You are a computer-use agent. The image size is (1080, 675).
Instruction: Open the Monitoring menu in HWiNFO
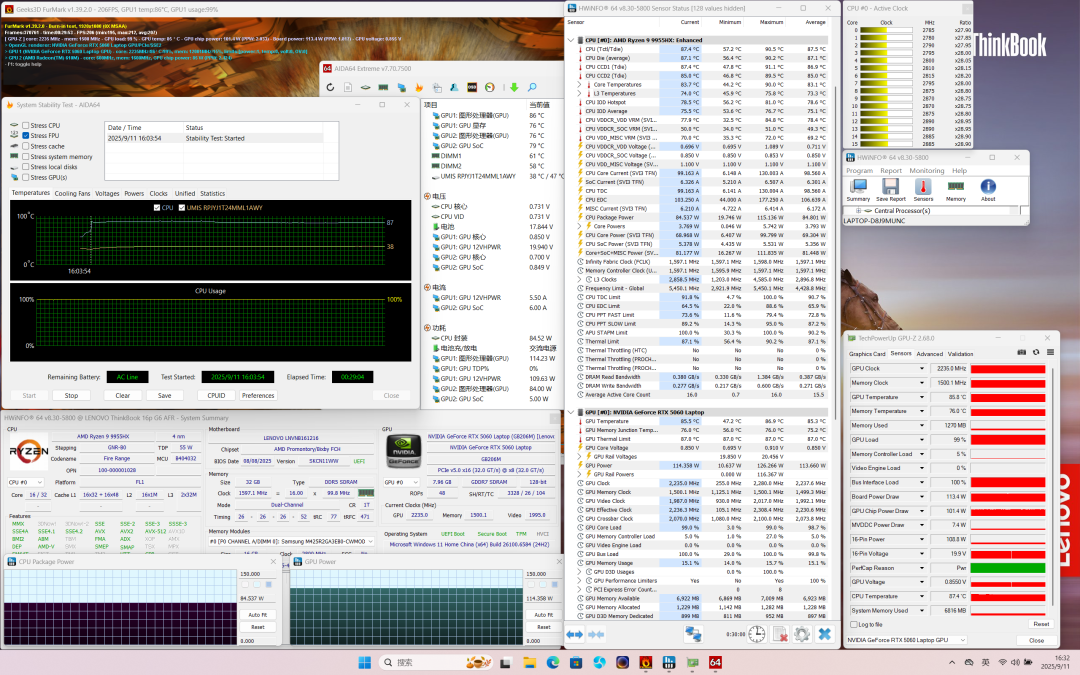[x=926, y=171]
